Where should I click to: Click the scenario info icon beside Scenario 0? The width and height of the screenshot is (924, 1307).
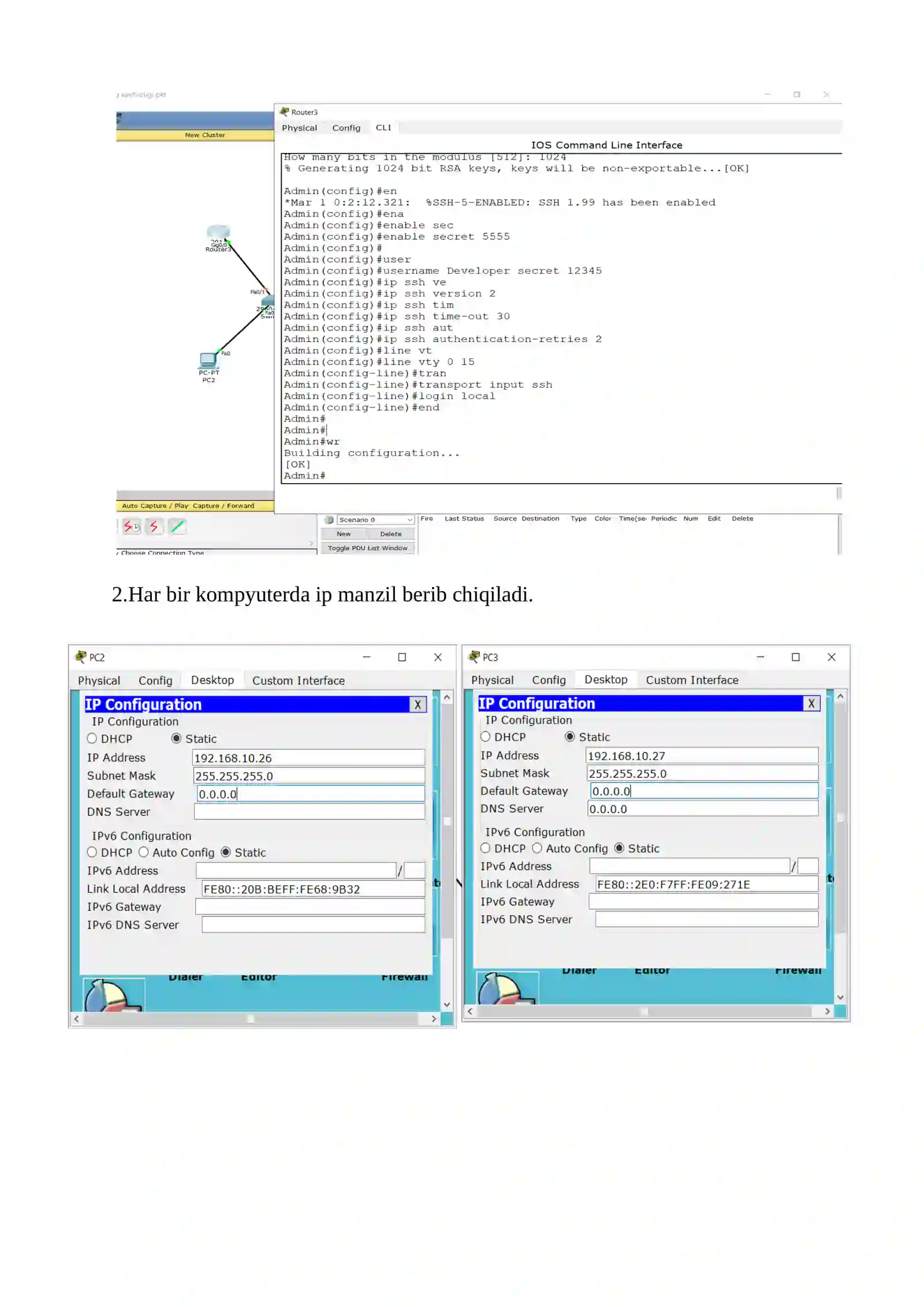click(x=329, y=519)
